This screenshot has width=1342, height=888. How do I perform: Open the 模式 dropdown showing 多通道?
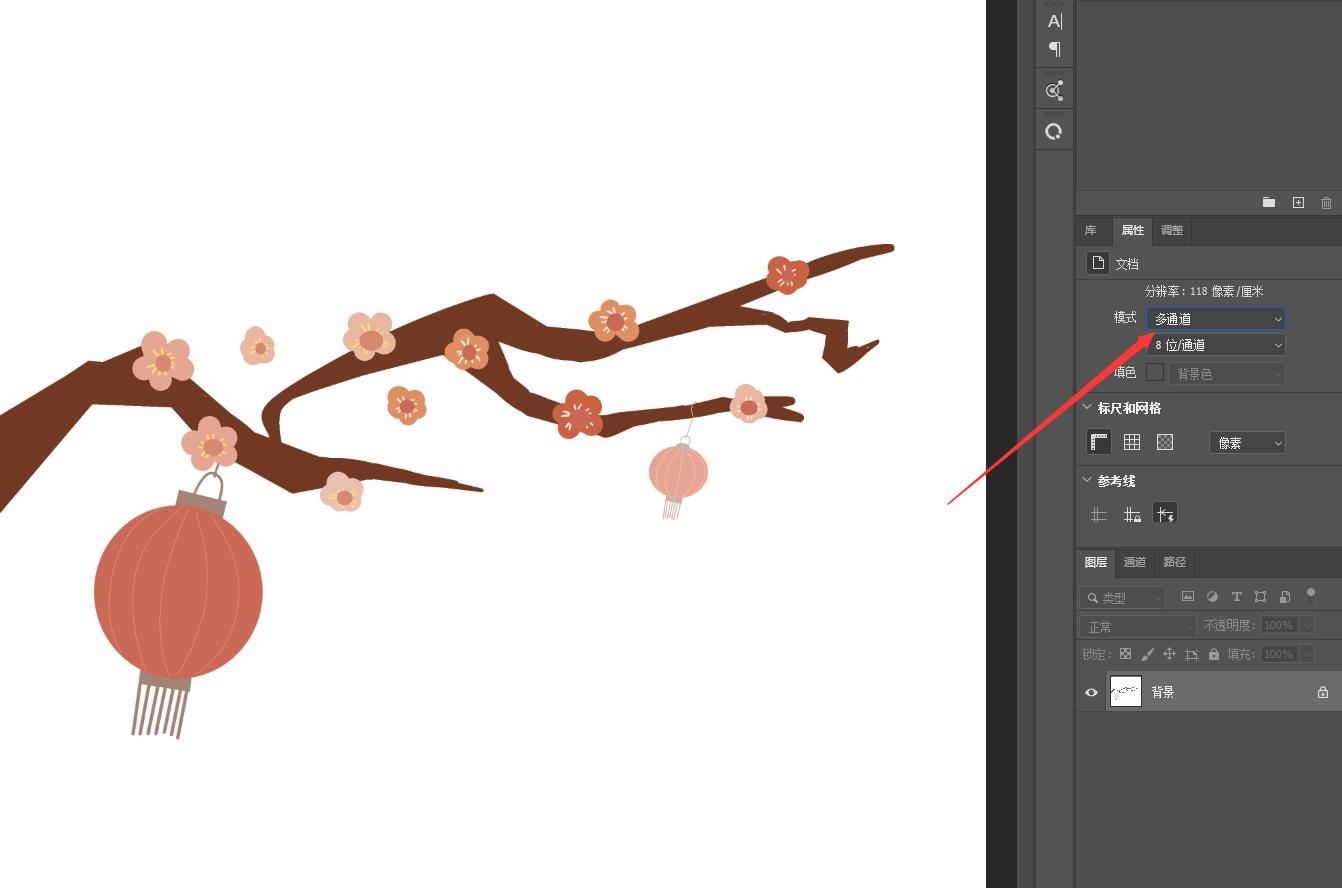1216,319
